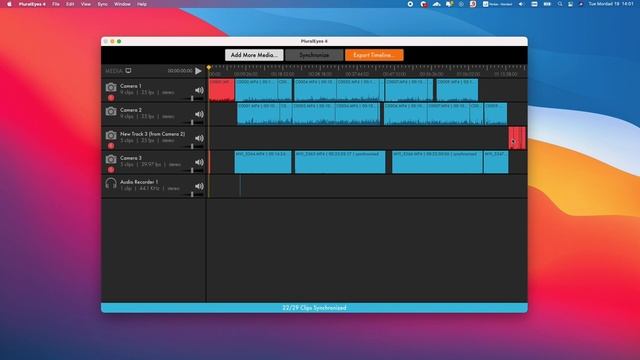Mute New Track 3 speaker
The image size is (640, 360).
(x=199, y=138)
